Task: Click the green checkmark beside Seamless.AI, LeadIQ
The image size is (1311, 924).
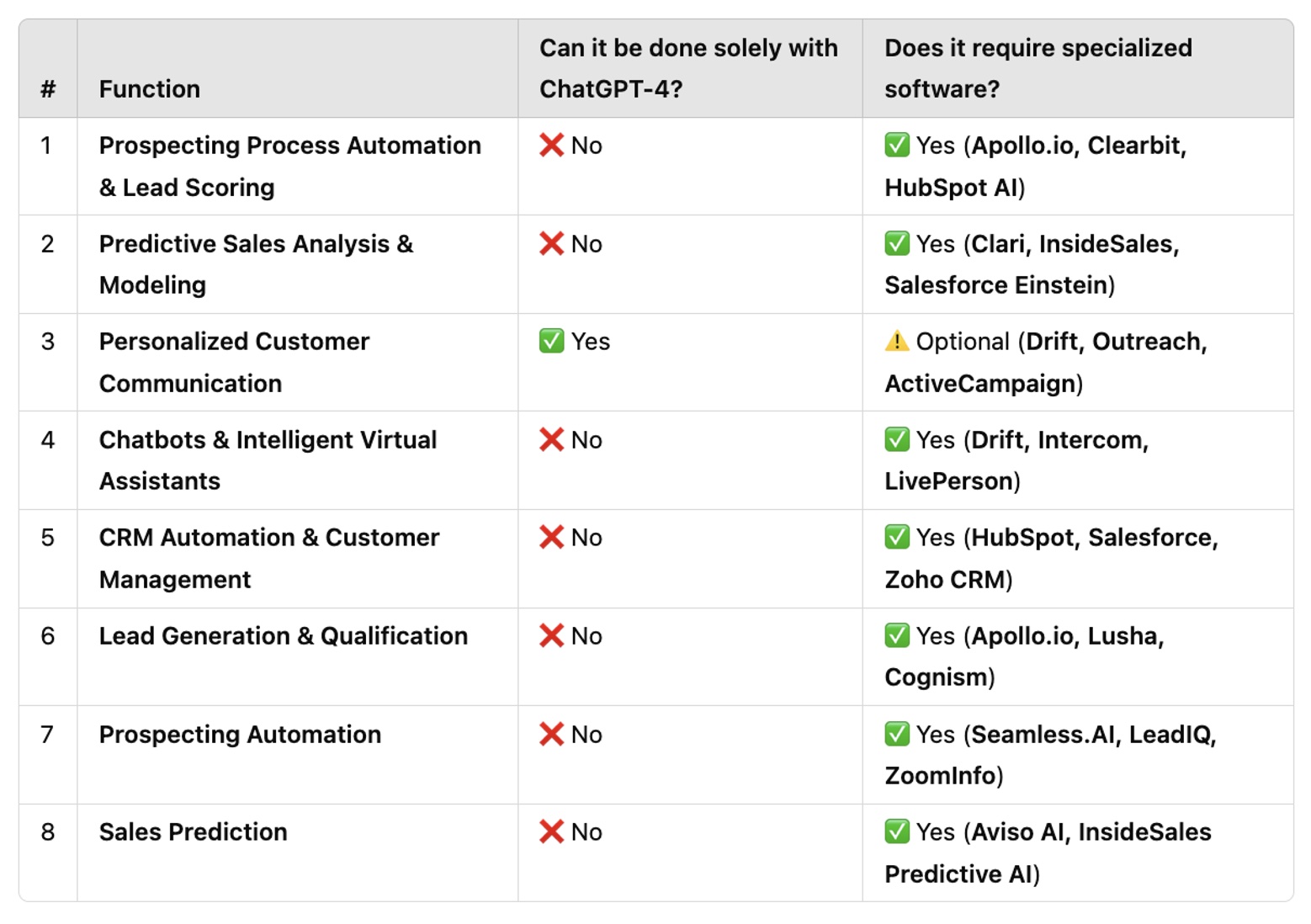Action: point(897,735)
